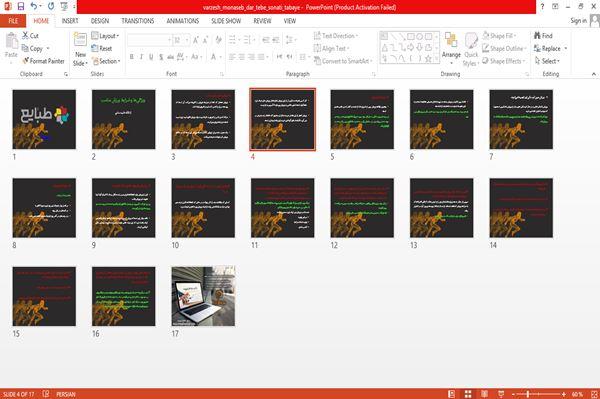The image size is (600, 399).
Task: Click the 60% zoom level
Action: click(x=577, y=394)
